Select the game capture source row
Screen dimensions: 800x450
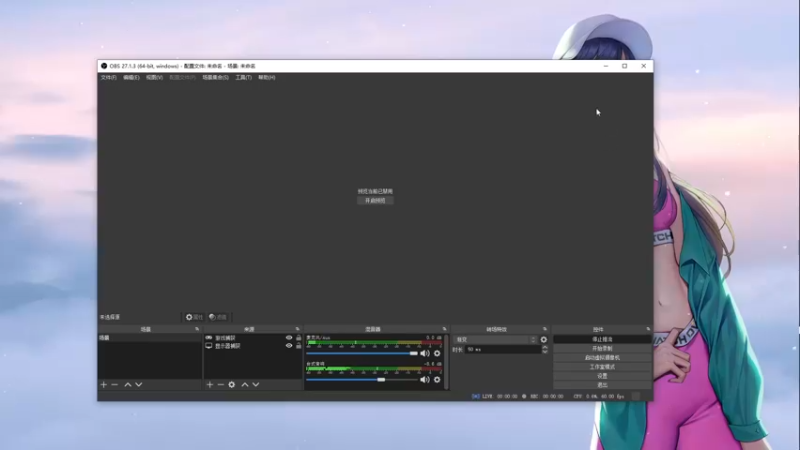pos(254,338)
